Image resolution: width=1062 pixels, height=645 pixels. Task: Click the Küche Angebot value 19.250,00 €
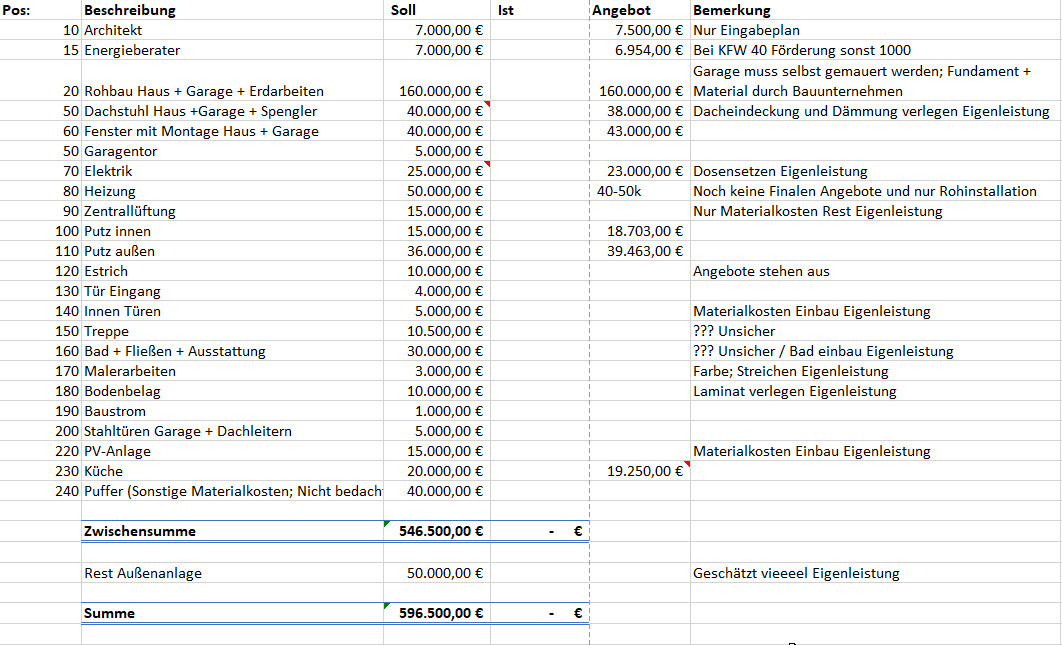(x=645, y=471)
